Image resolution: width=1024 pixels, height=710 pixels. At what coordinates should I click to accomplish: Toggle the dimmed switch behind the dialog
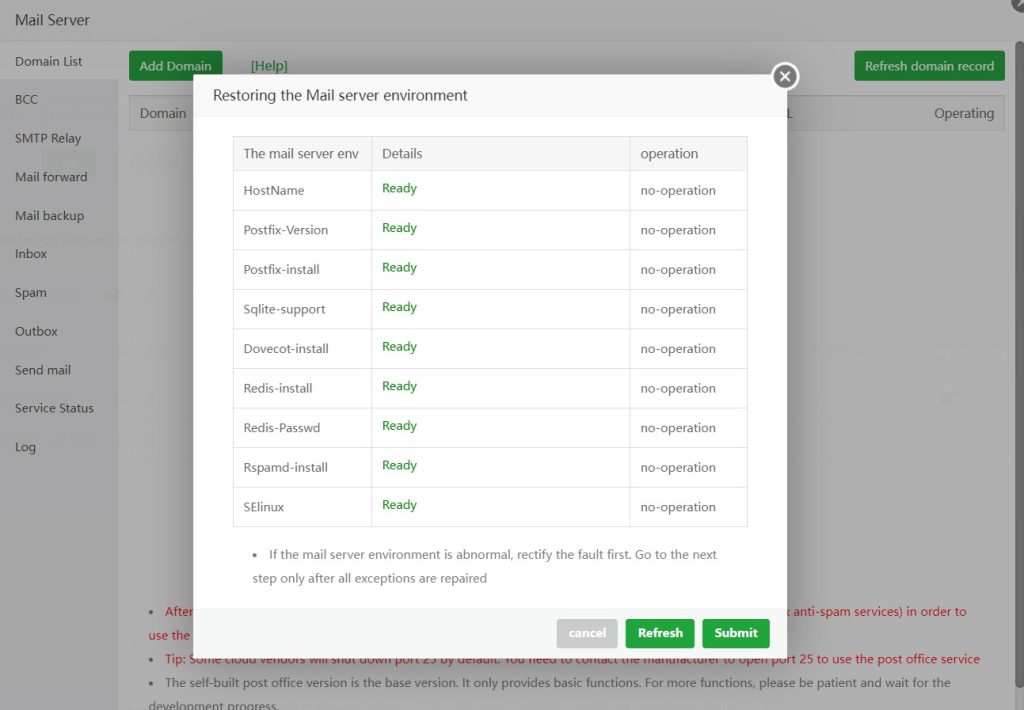point(952,399)
